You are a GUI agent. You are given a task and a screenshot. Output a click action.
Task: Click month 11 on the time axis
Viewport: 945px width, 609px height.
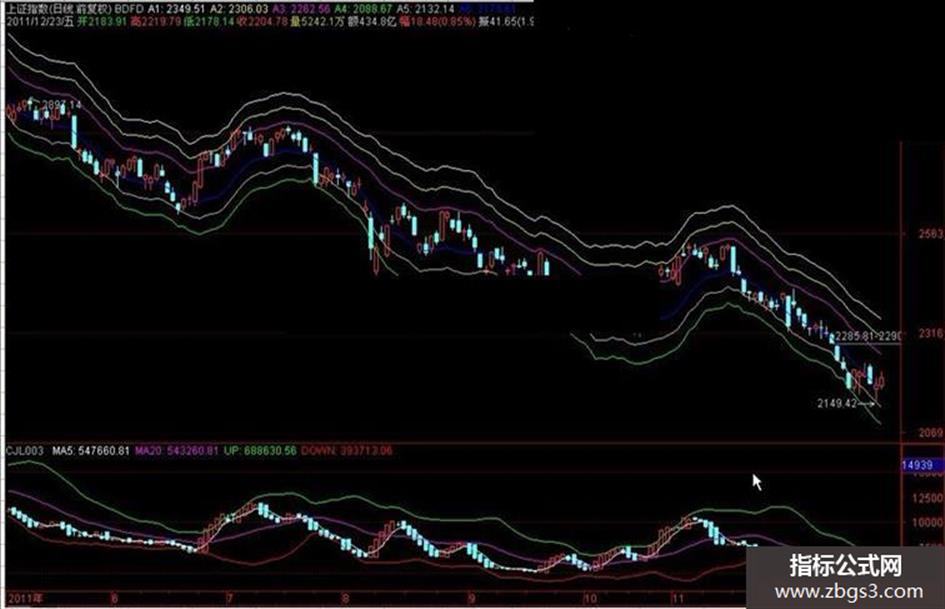point(679,598)
